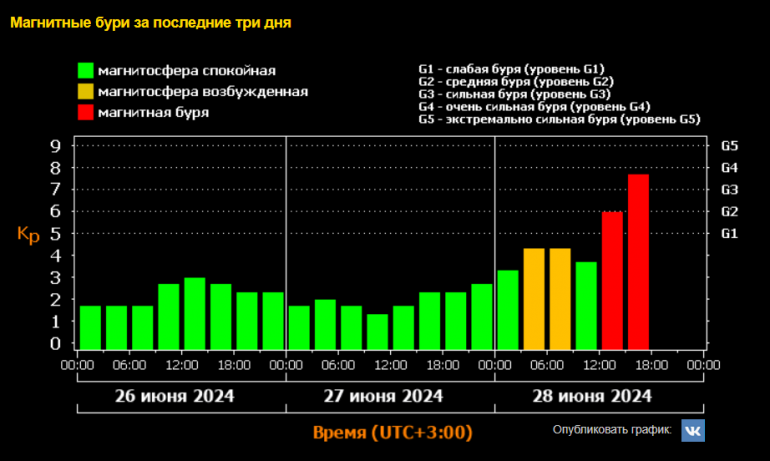Click the orange Kp axis label
The image size is (770, 461).
tap(29, 234)
